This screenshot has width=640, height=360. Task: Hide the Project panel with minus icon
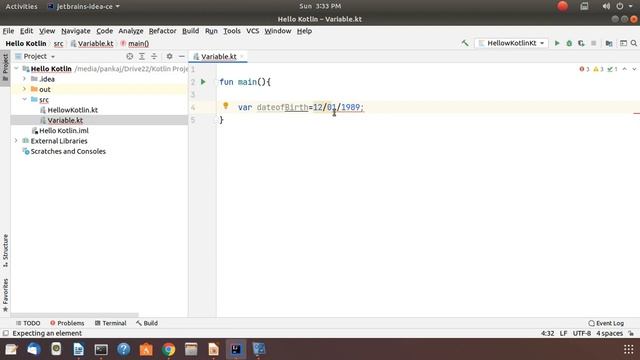click(x=182, y=56)
